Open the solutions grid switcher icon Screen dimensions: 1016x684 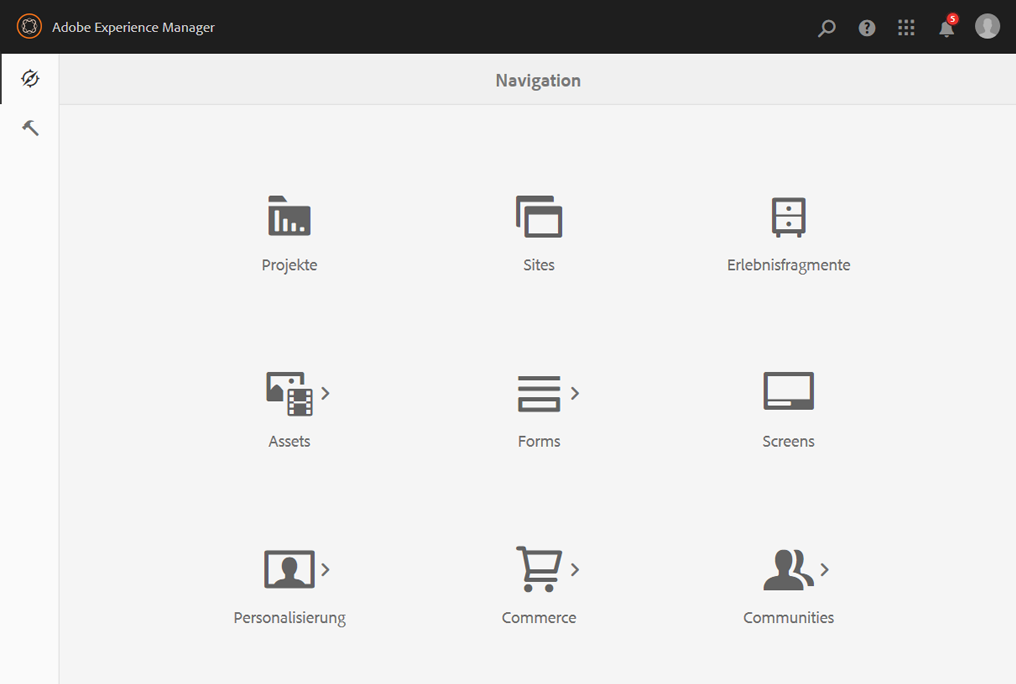pyautogui.click(x=906, y=27)
